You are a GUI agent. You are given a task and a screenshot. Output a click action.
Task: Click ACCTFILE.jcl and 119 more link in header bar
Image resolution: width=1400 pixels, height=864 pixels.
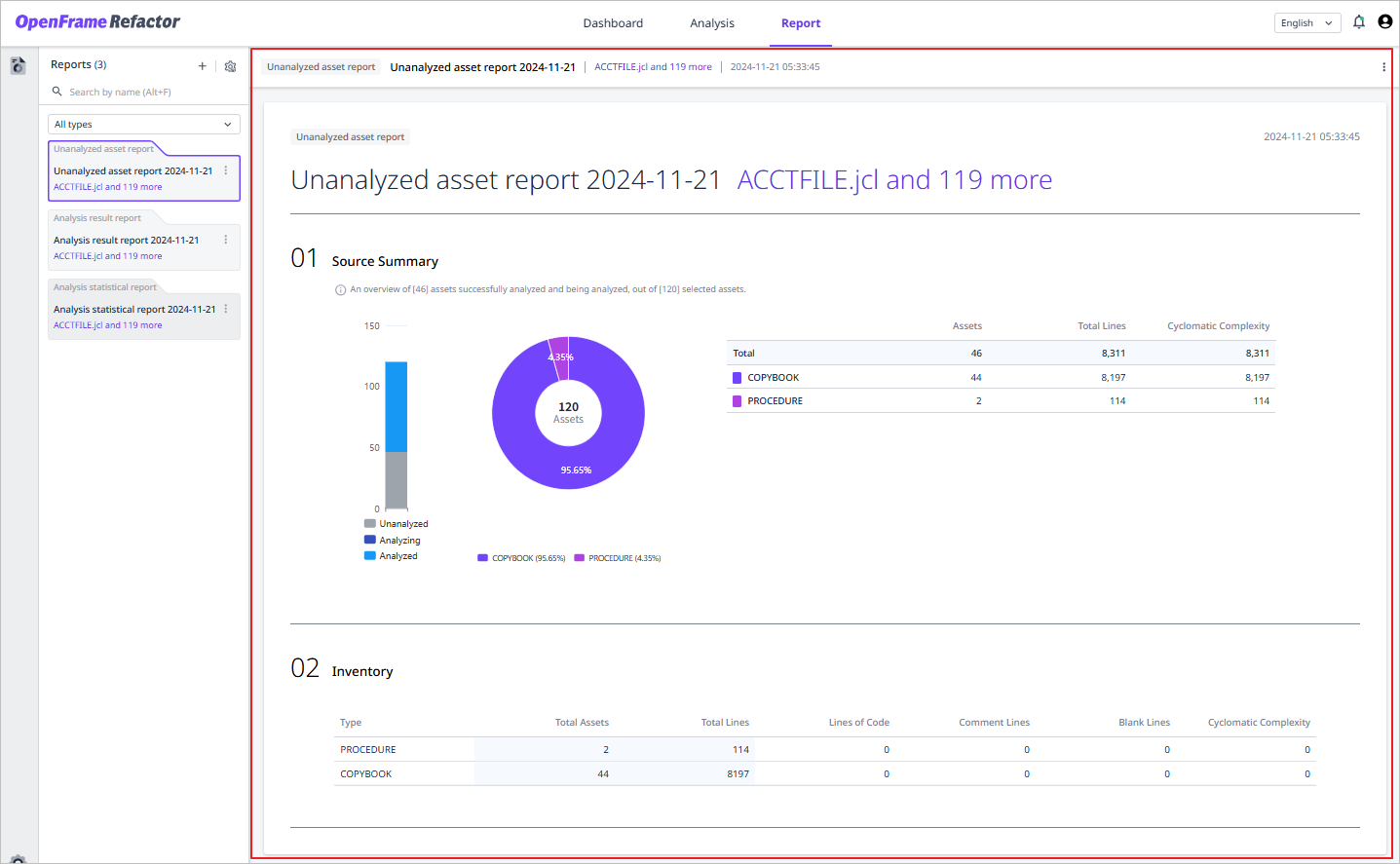(x=653, y=67)
